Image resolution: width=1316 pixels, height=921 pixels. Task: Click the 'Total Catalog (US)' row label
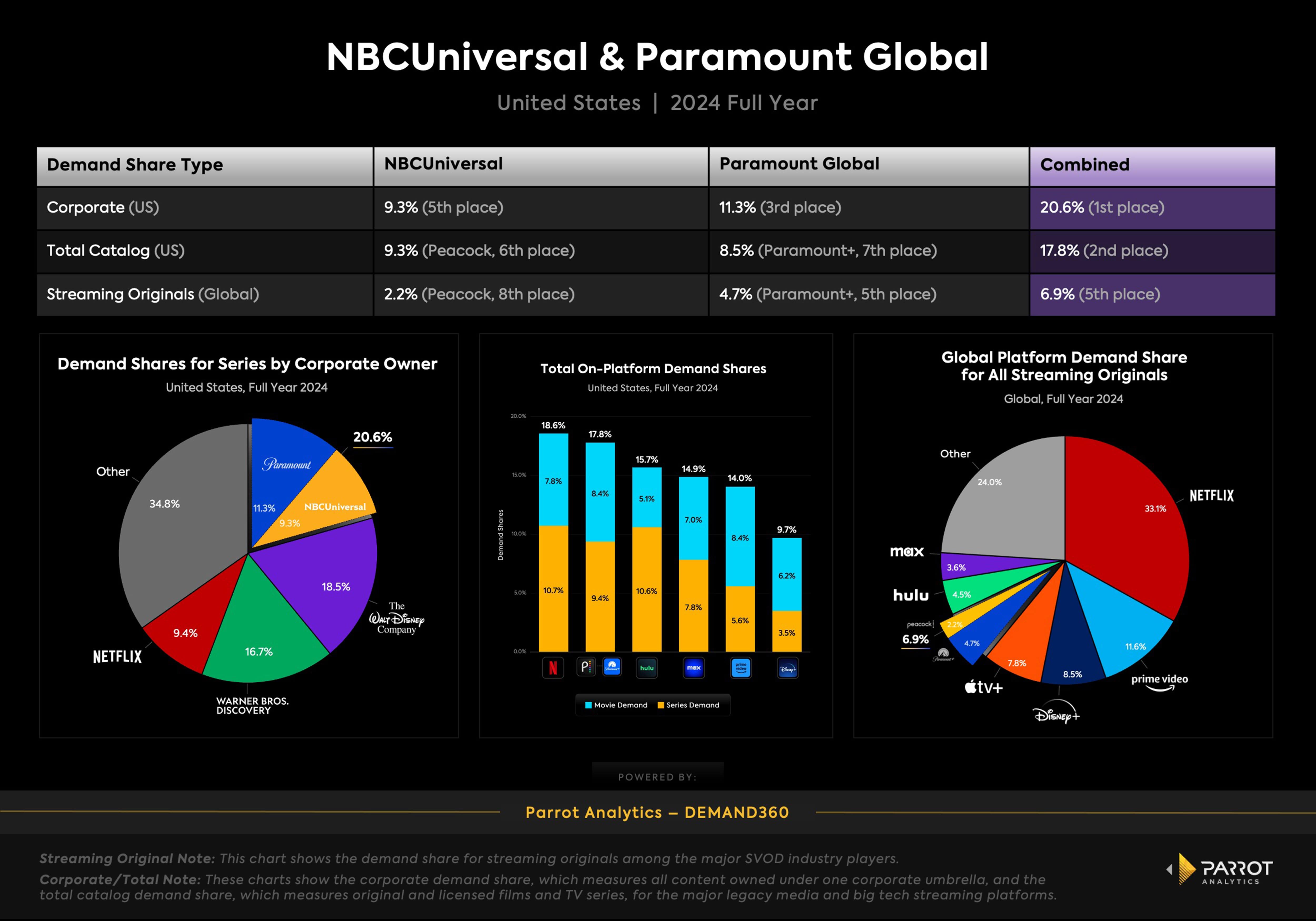coord(115,251)
